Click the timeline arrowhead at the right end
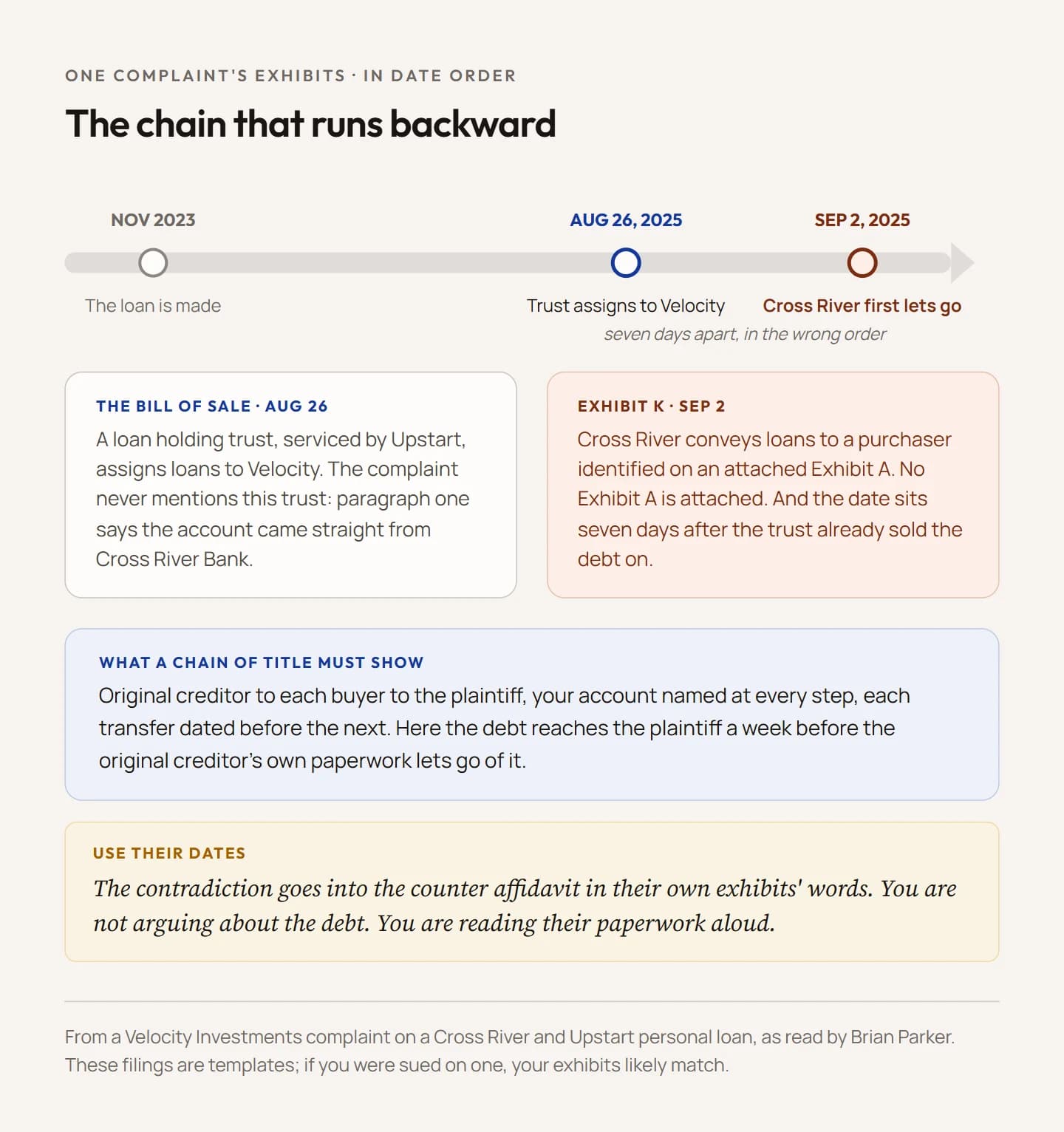 pos(962,262)
